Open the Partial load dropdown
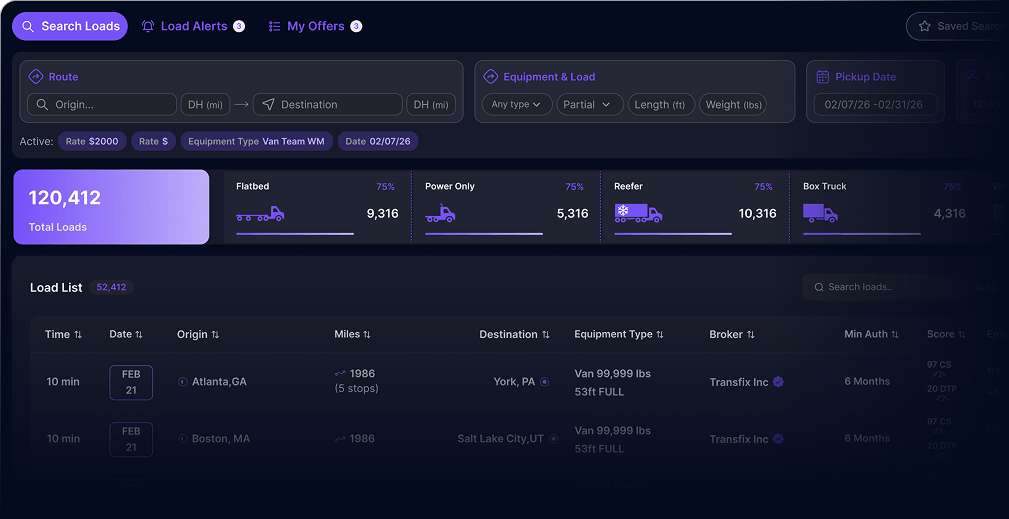Image resolution: width=1009 pixels, height=519 pixels. tap(590, 104)
